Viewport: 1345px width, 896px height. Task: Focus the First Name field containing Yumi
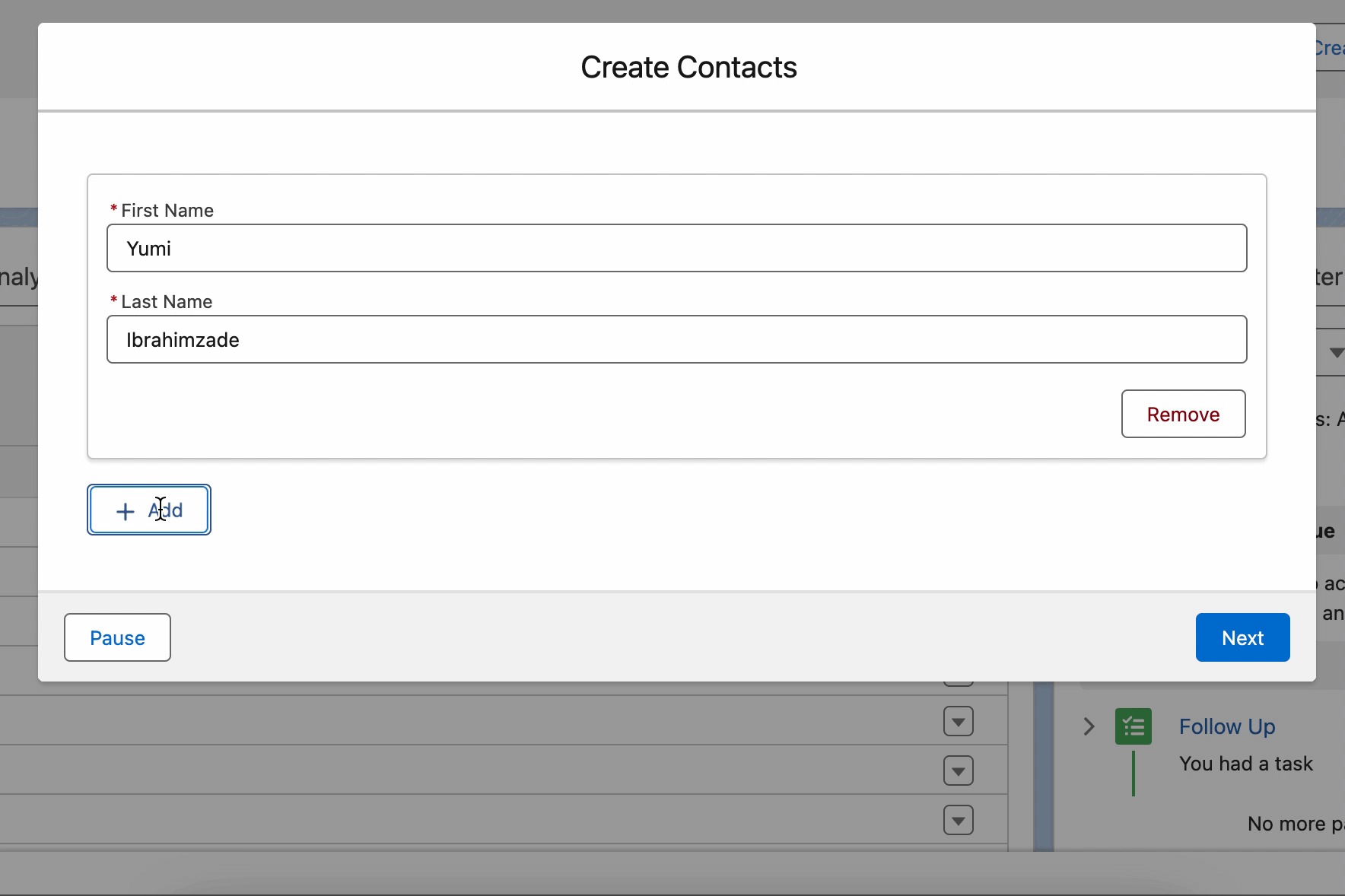tap(676, 248)
